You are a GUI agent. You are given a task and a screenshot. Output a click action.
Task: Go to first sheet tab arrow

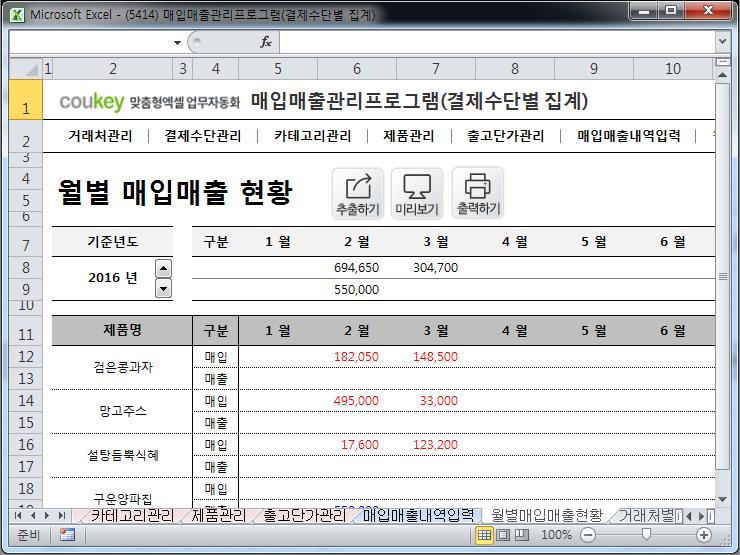[18, 515]
